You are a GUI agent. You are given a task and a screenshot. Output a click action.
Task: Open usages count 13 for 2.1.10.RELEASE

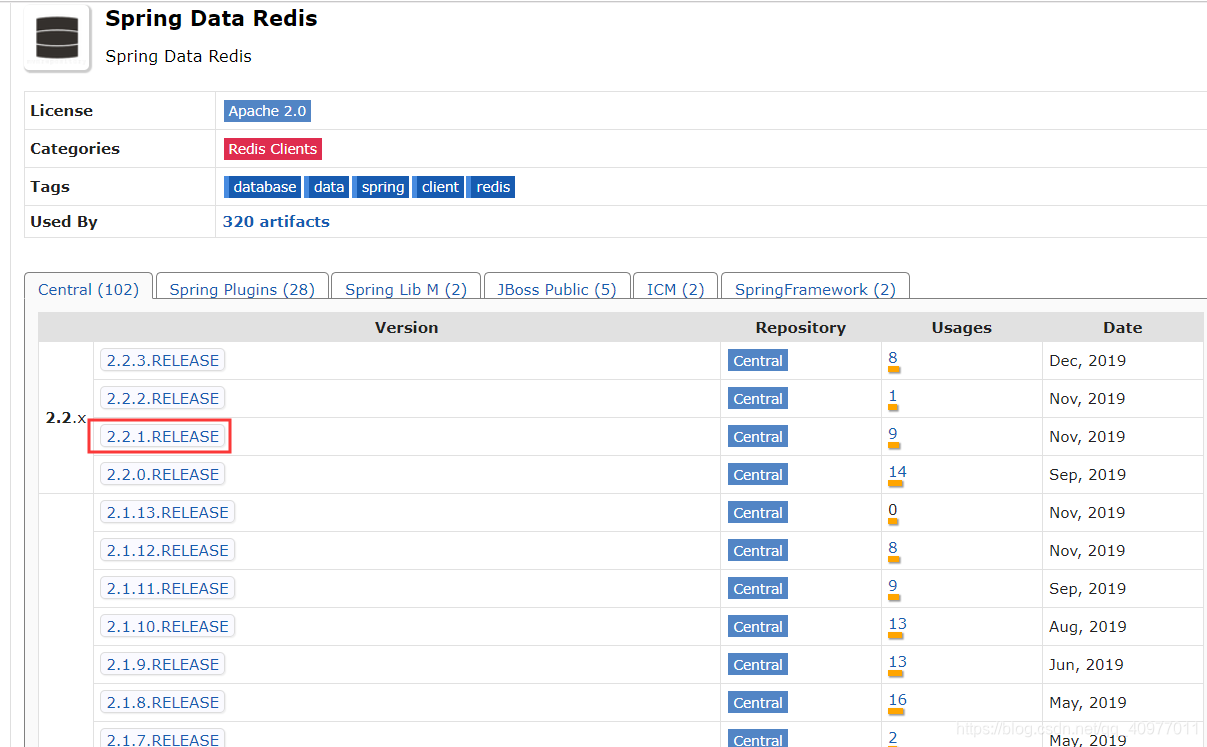click(x=897, y=624)
